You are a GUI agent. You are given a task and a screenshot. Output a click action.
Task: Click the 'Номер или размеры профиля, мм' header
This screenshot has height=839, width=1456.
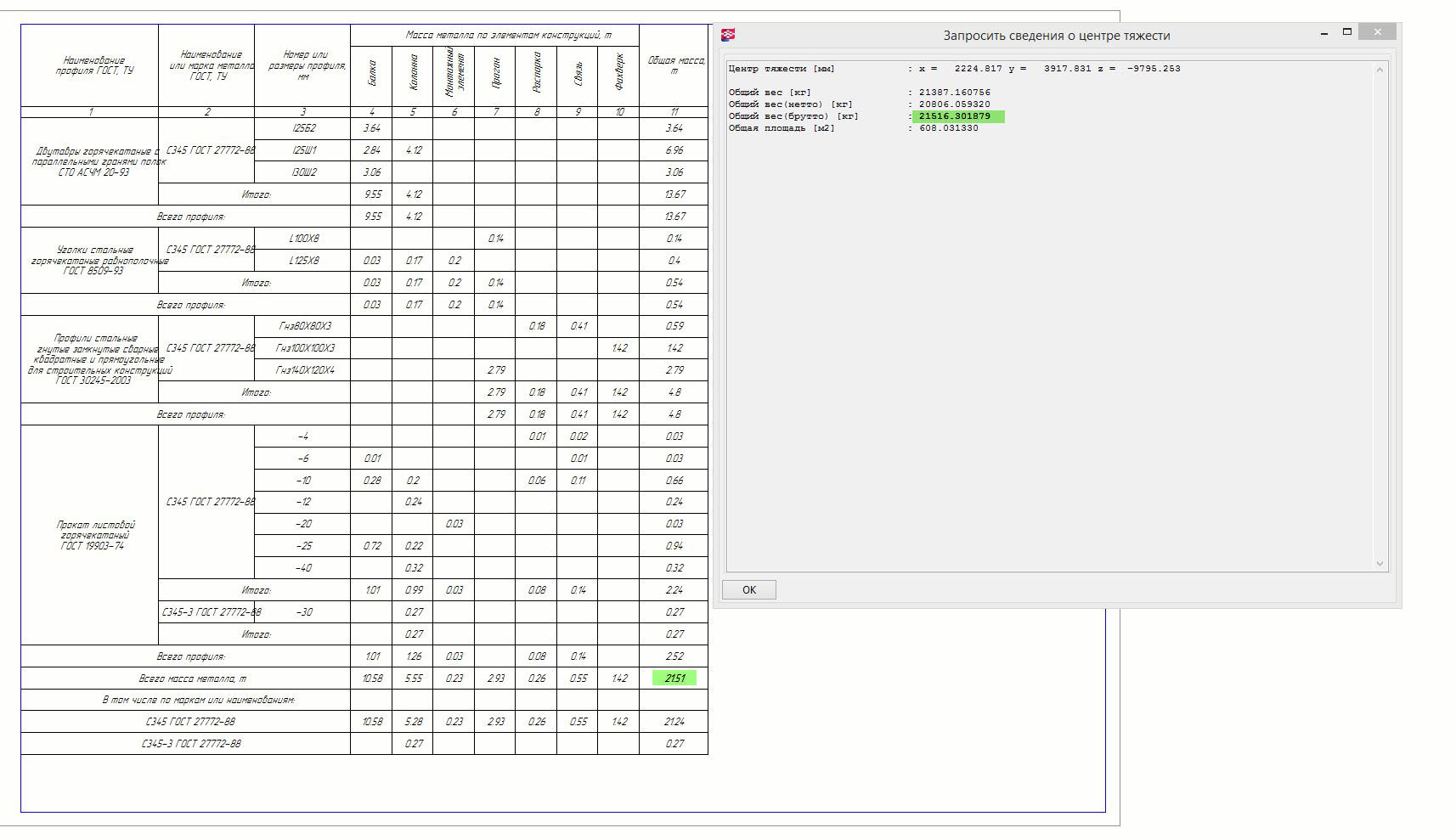[303, 65]
